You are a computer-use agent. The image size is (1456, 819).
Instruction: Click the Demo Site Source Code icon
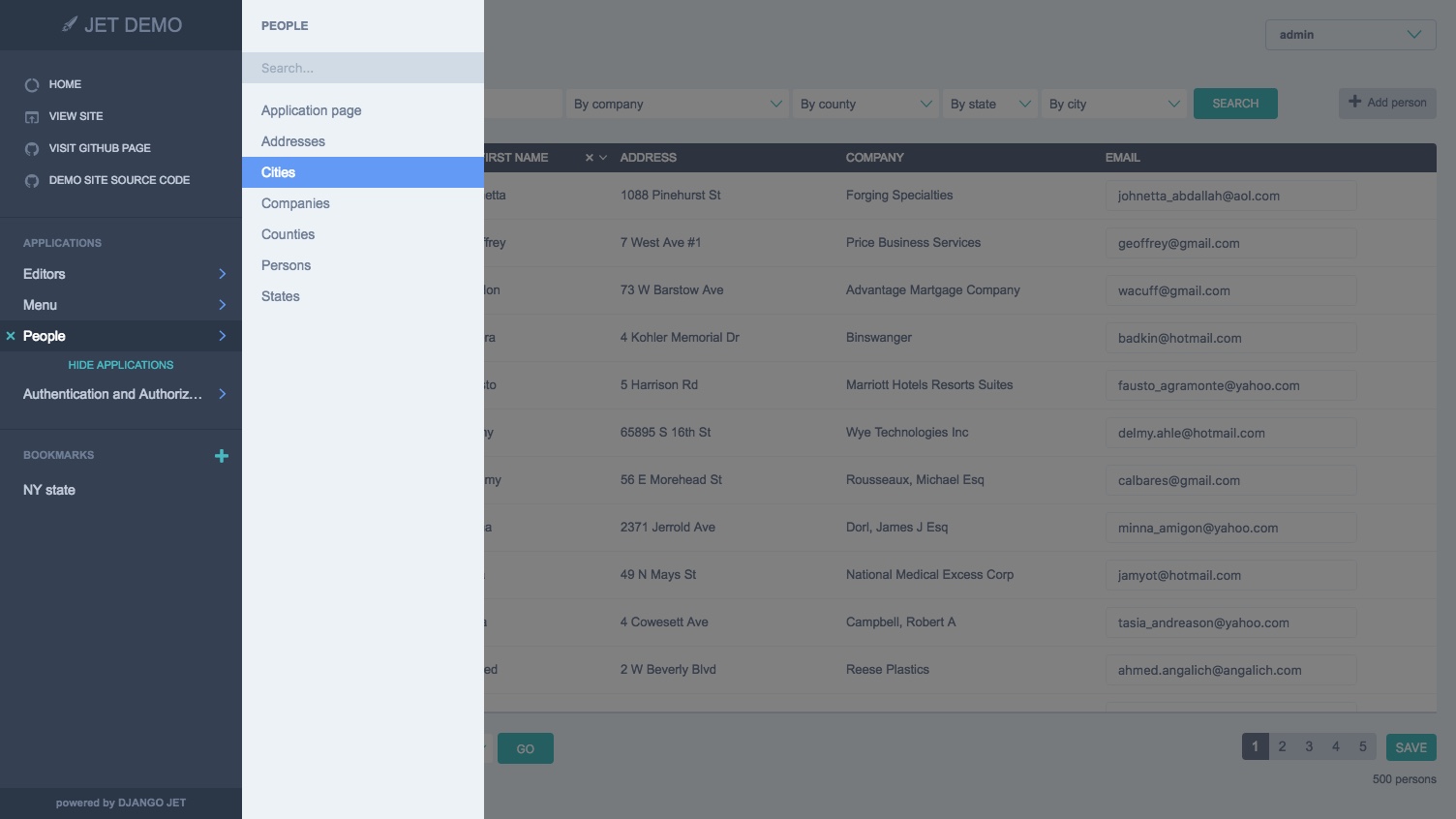point(32,181)
